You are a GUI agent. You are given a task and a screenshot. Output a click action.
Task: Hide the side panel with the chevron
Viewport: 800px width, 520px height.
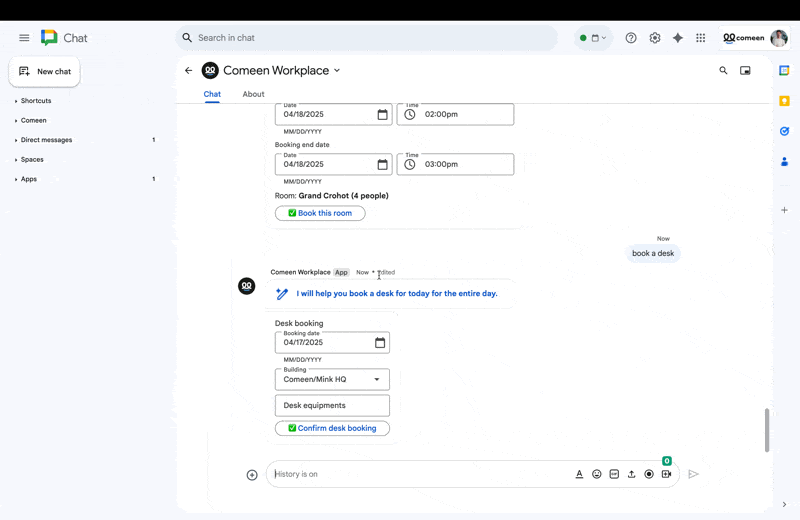[784, 505]
